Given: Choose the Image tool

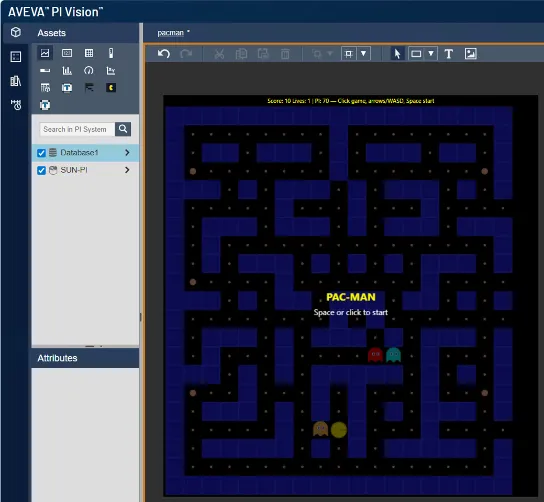Looking at the screenshot, I should pos(470,54).
